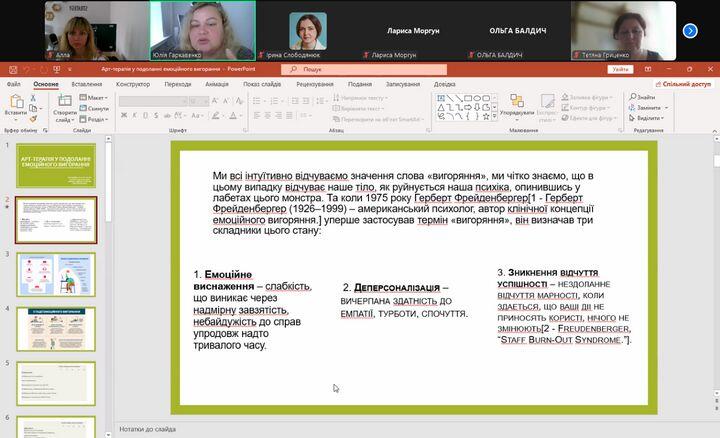Show next participants with the blue arrow button
720x438 pixels.
[690, 31]
